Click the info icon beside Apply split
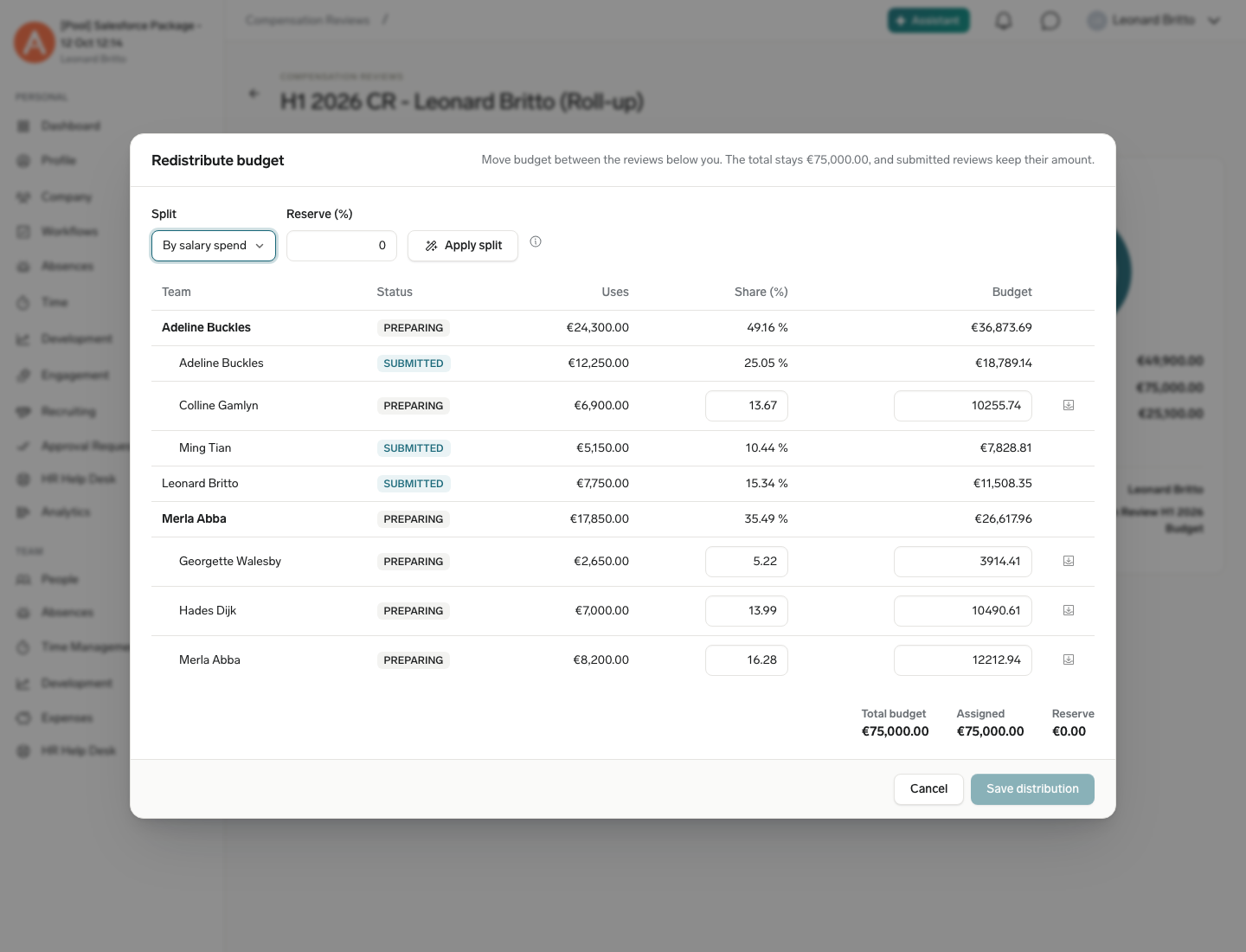 [x=536, y=242]
